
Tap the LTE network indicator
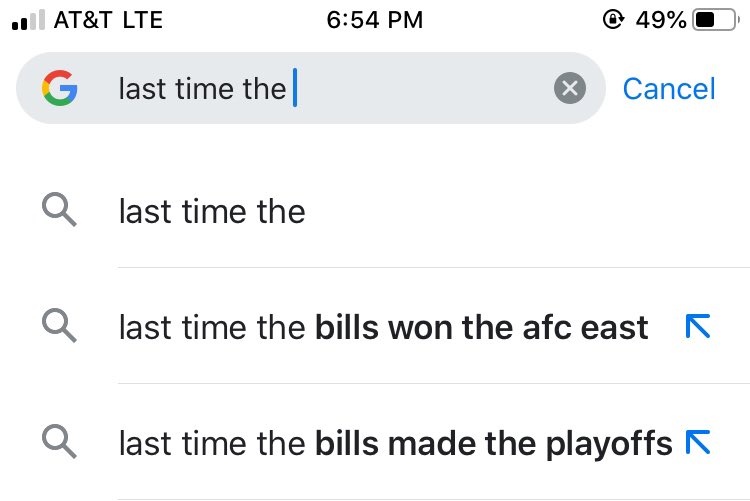click(143, 20)
